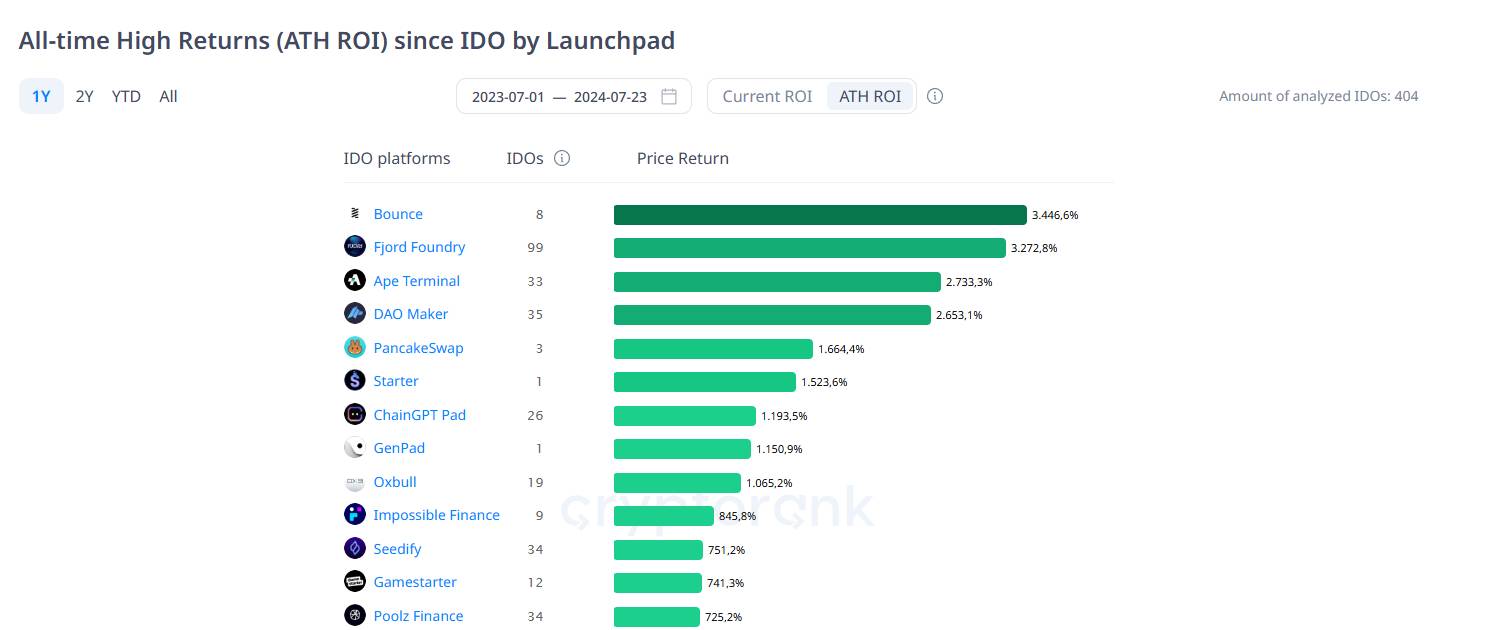Click the DAO Maker logo icon
Image resolution: width=1485 pixels, height=630 pixels.
[x=355, y=314]
